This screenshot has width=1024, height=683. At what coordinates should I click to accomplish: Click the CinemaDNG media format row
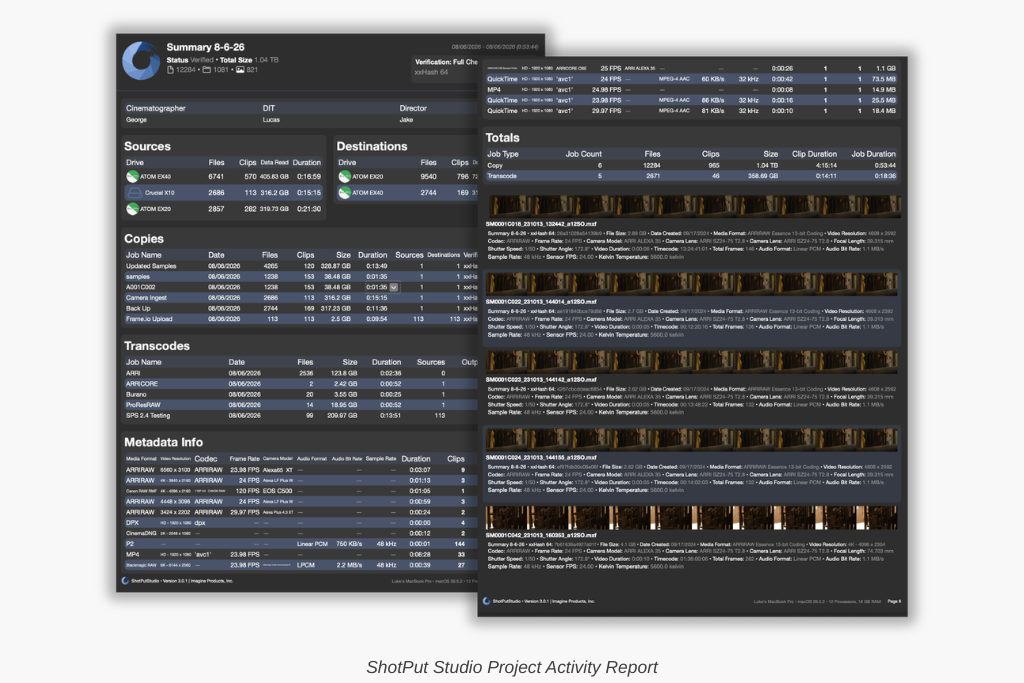[x=300, y=533]
